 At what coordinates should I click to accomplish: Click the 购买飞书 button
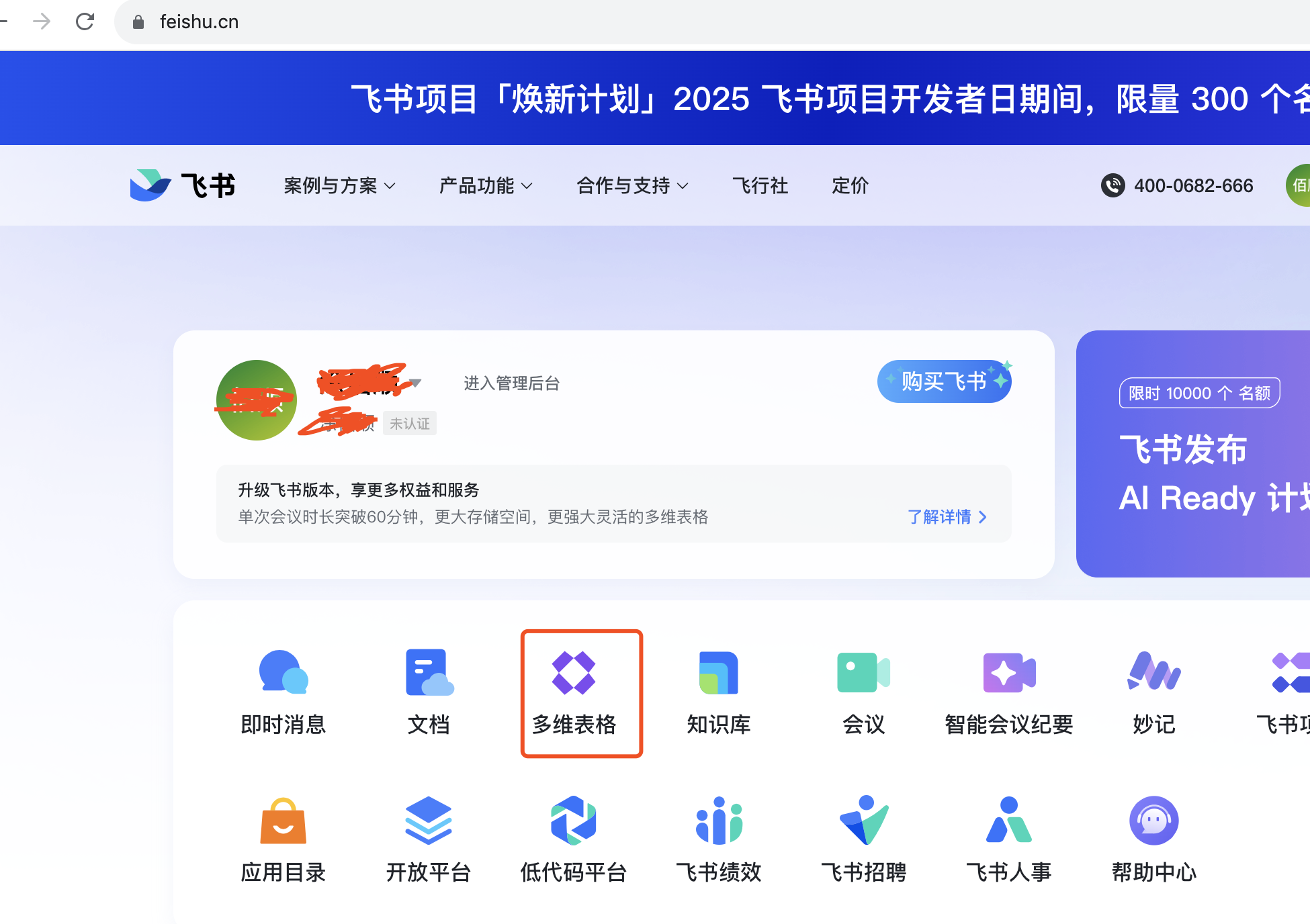point(944,381)
